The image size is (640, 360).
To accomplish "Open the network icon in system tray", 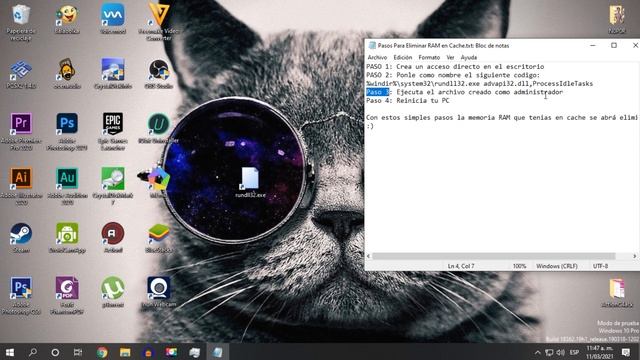I will [549, 352].
